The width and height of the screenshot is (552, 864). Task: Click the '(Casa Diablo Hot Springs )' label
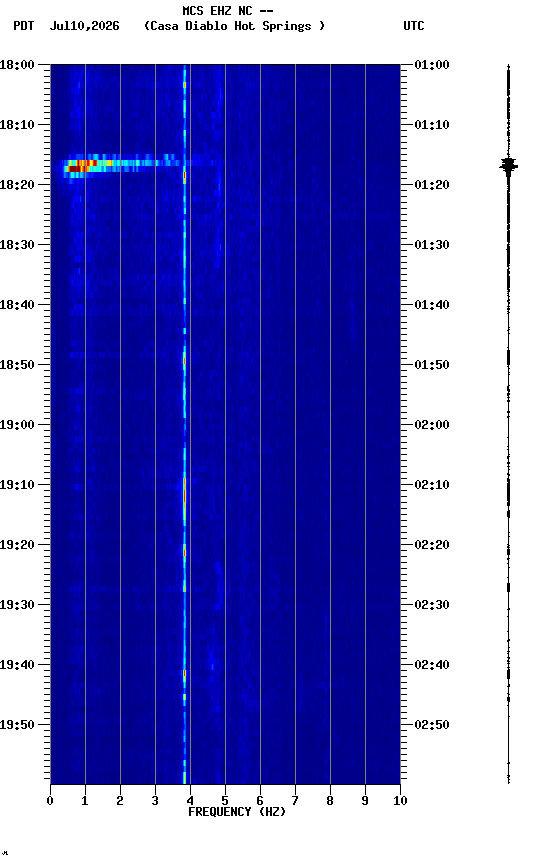coord(234,26)
